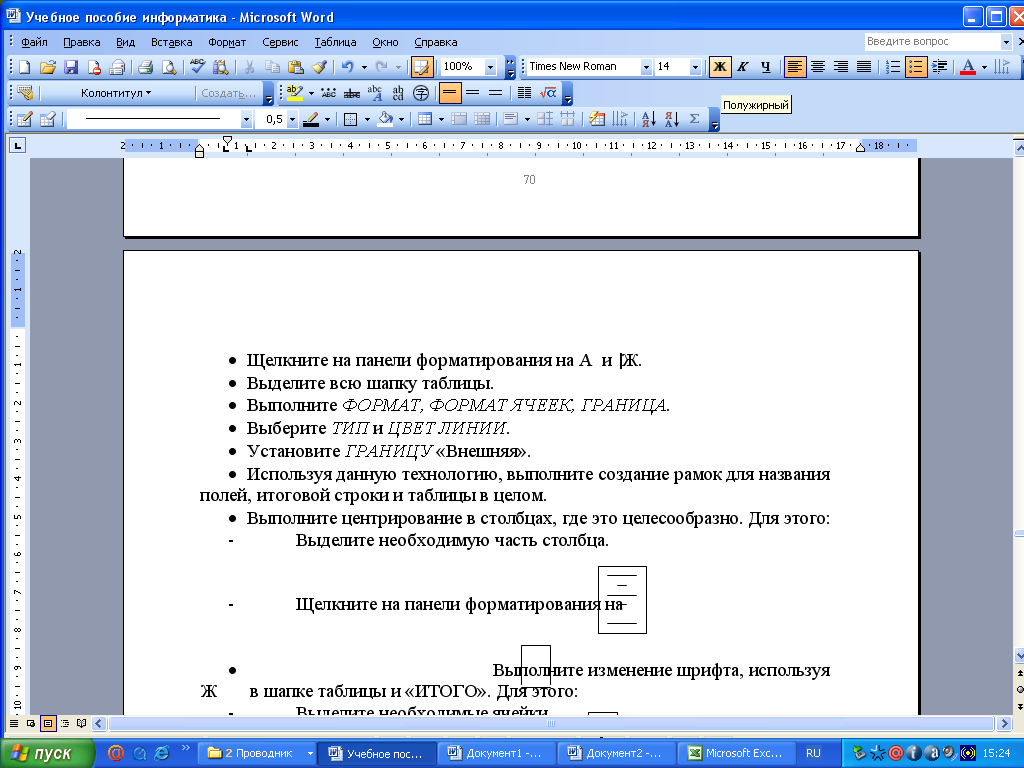Toggle Bold (Ж) formatting

coord(720,67)
